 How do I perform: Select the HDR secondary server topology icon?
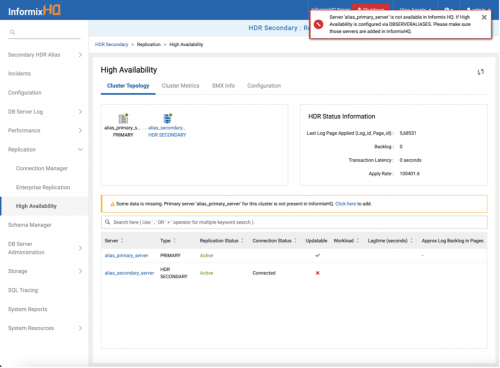167,118
